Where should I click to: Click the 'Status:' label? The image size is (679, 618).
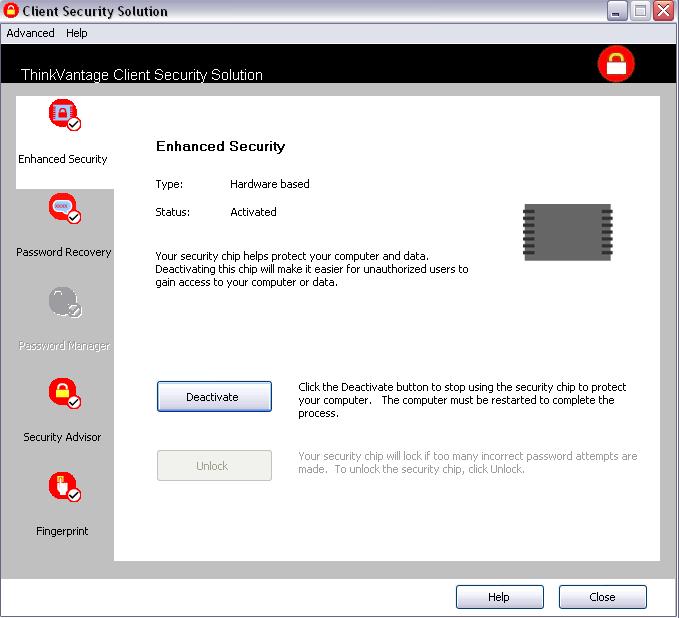pyautogui.click(x=173, y=212)
